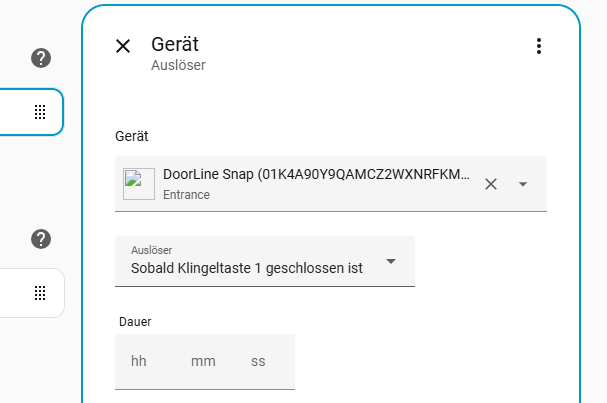Grab the upper drag handle icon
Screen dimensions: 607x403
[x=41, y=112]
